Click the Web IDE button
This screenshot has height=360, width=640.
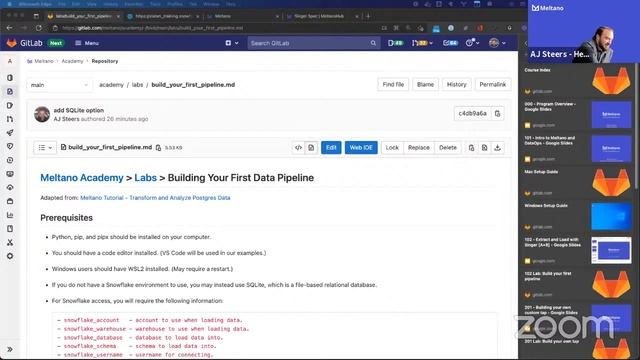pyautogui.click(x=361, y=148)
